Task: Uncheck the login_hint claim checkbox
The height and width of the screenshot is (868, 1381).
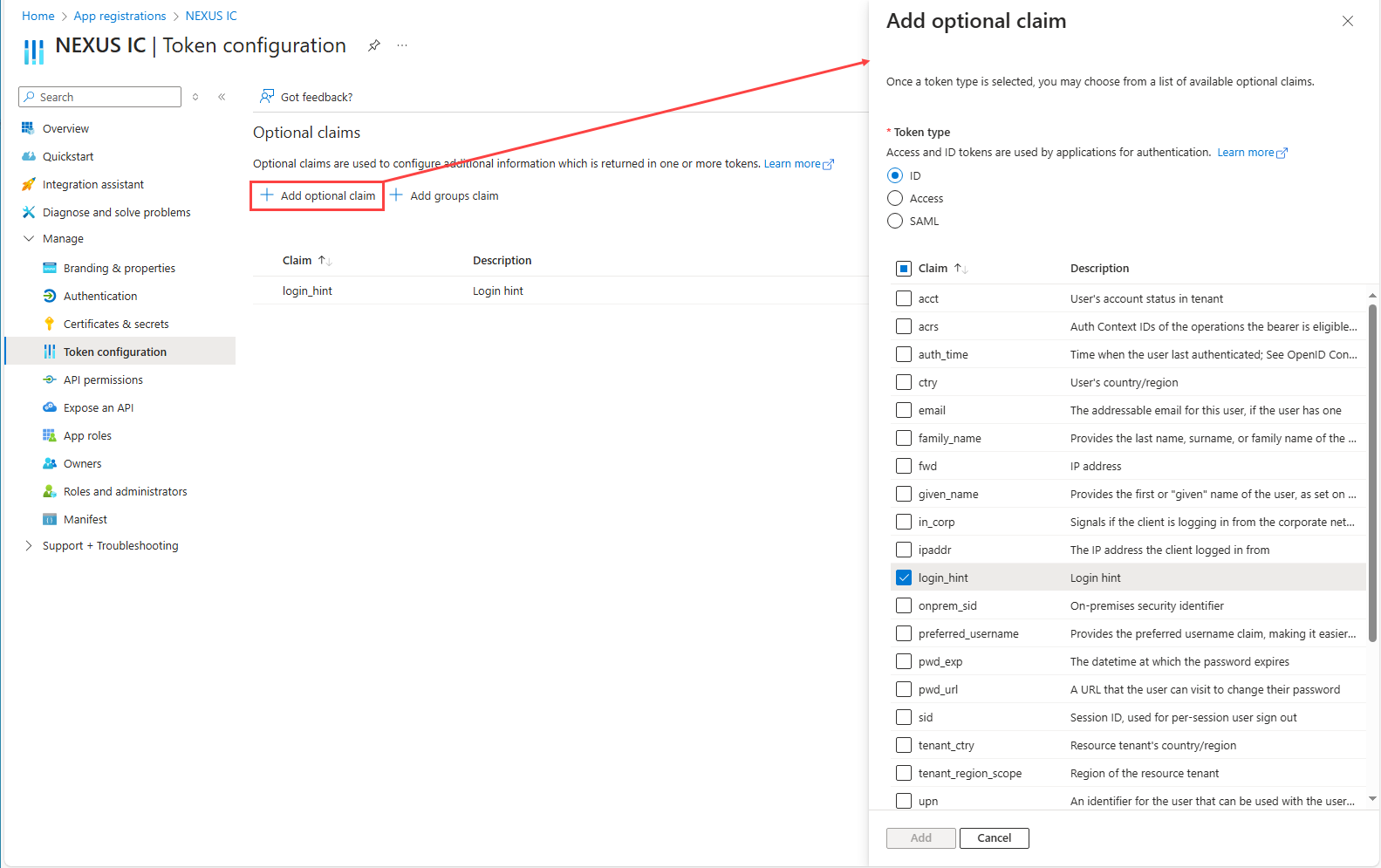Action: 904,578
